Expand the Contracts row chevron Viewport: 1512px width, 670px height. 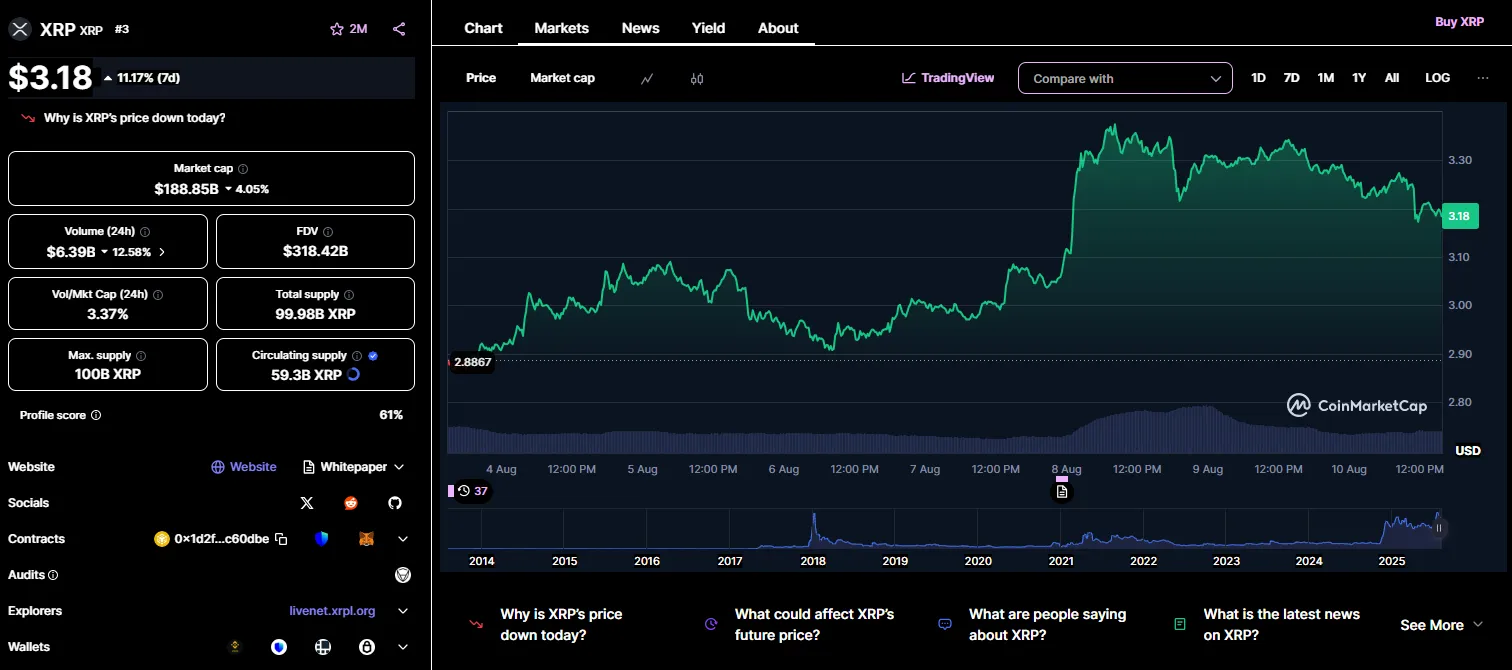click(403, 539)
